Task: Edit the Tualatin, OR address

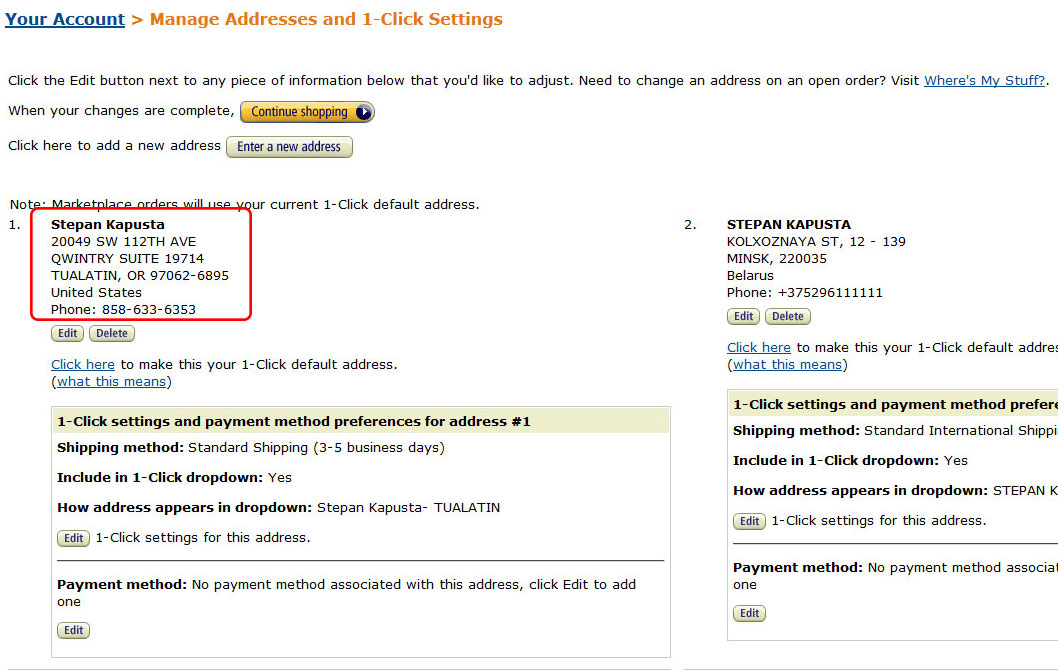Action: point(68,334)
